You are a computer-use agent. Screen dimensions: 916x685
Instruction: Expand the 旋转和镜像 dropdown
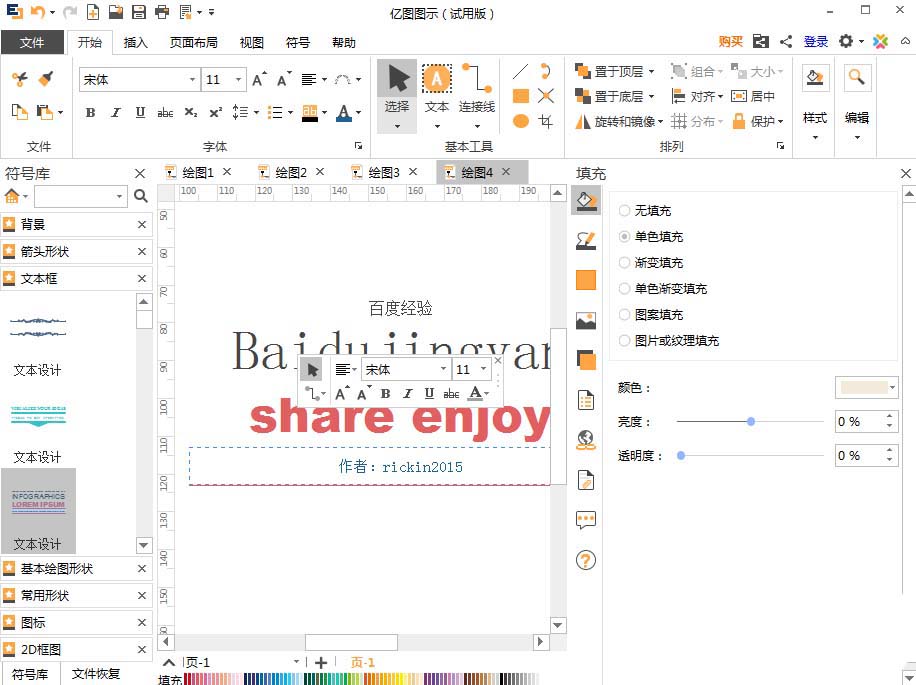[661, 121]
